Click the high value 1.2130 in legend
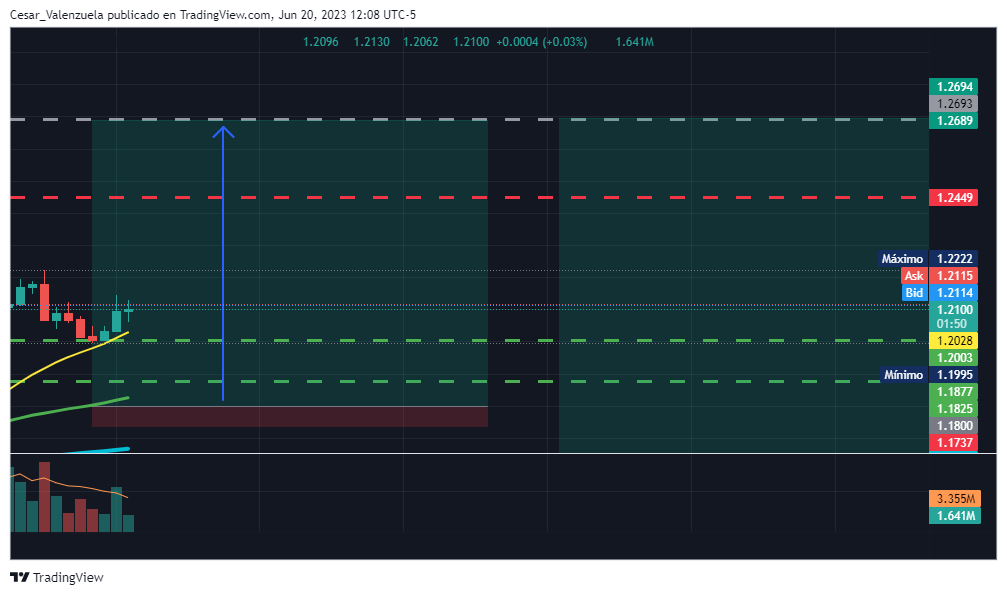Screen dimensions: 1007x595 pos(371,42)
